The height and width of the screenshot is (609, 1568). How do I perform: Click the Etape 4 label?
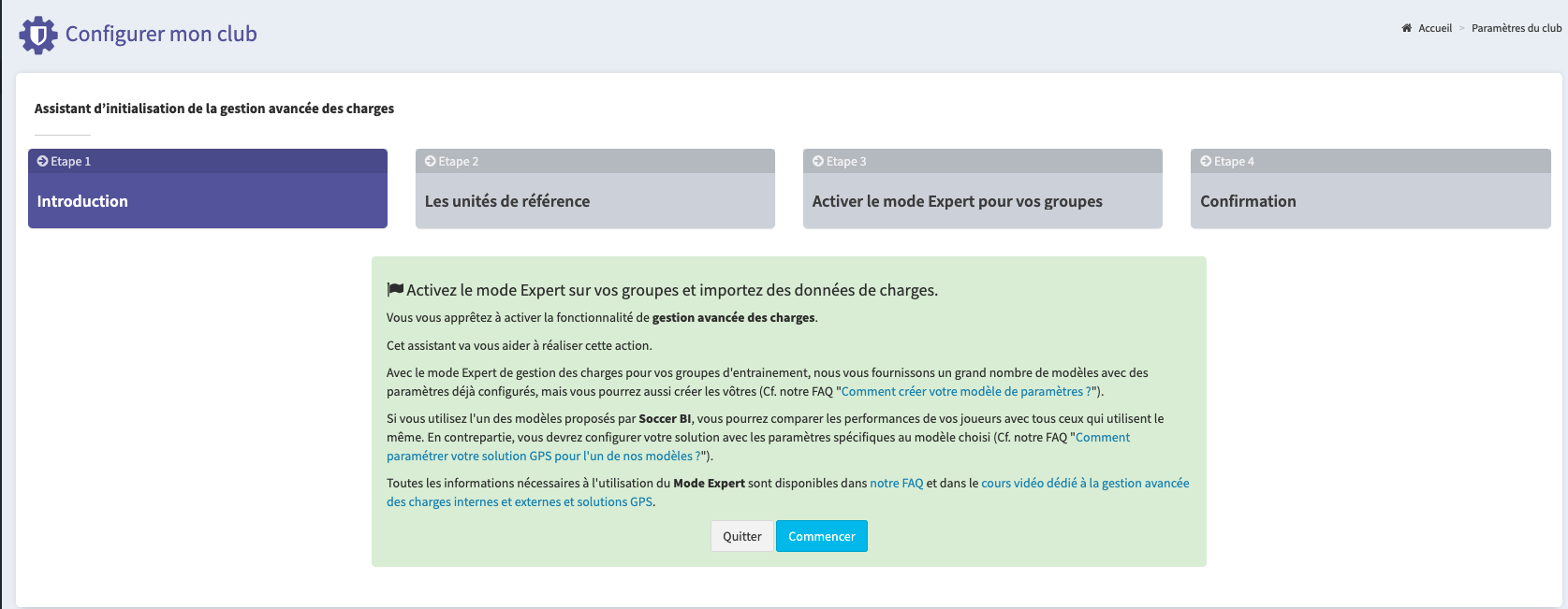pos(1234,161)
